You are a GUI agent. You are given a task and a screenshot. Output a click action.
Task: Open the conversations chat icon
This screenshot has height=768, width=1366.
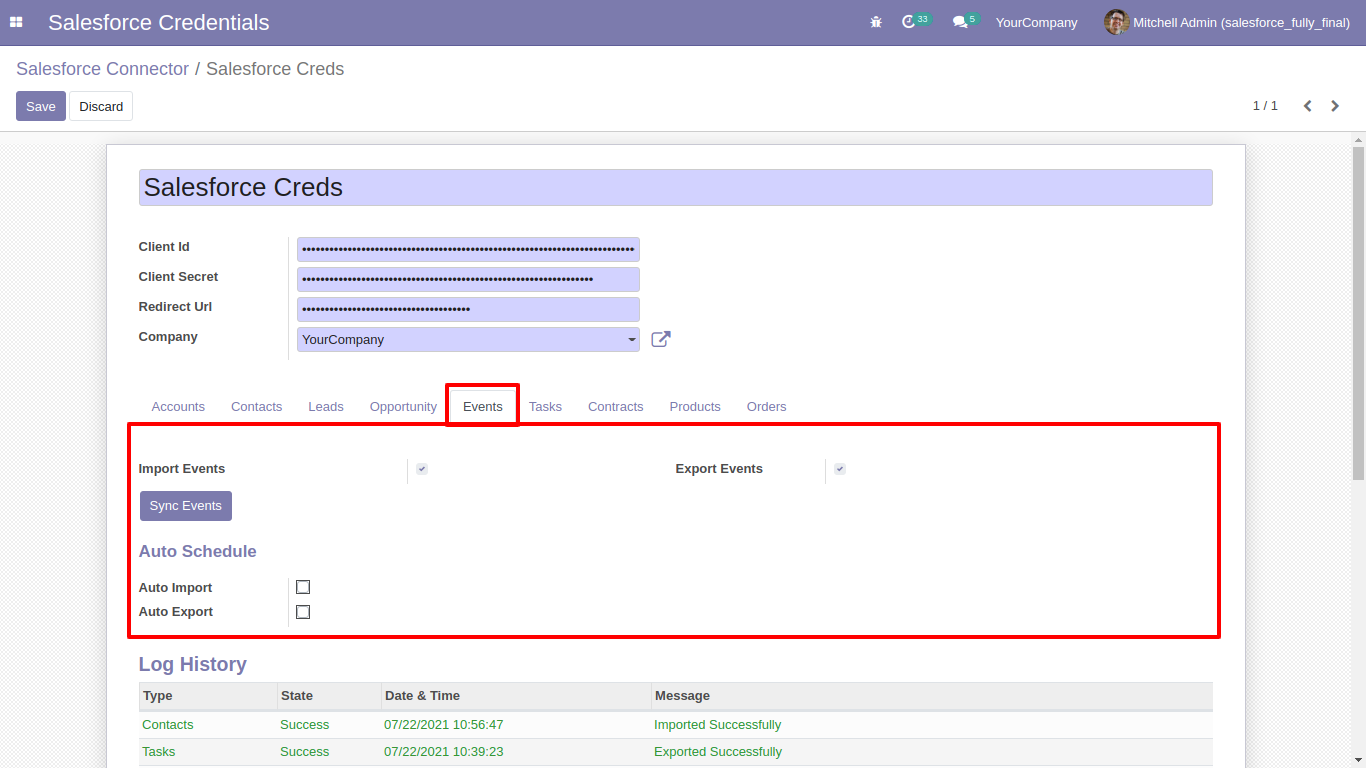(x=960, y=22)
